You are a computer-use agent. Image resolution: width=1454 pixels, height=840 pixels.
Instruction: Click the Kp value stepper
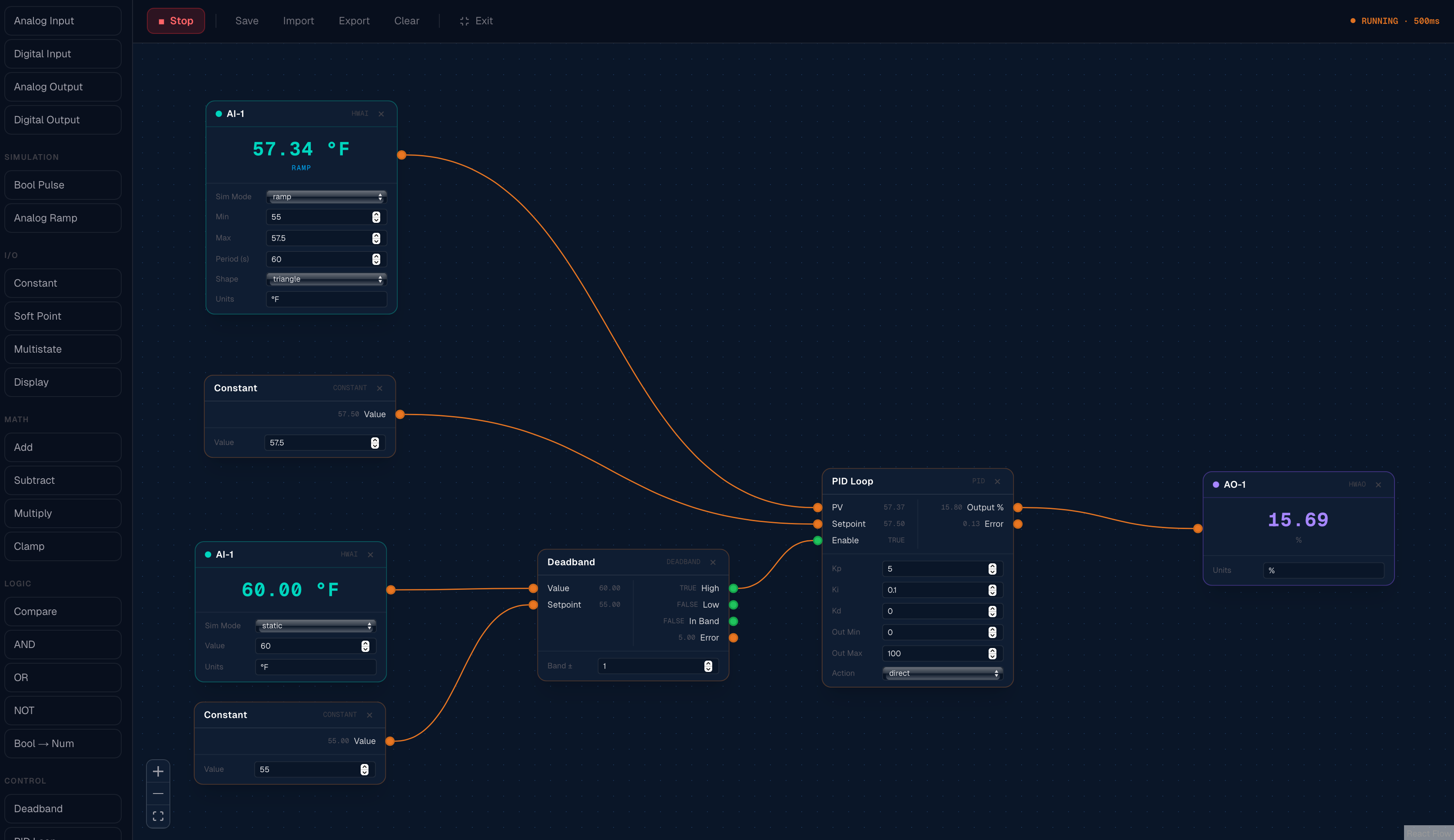click(x=992, y=569)
